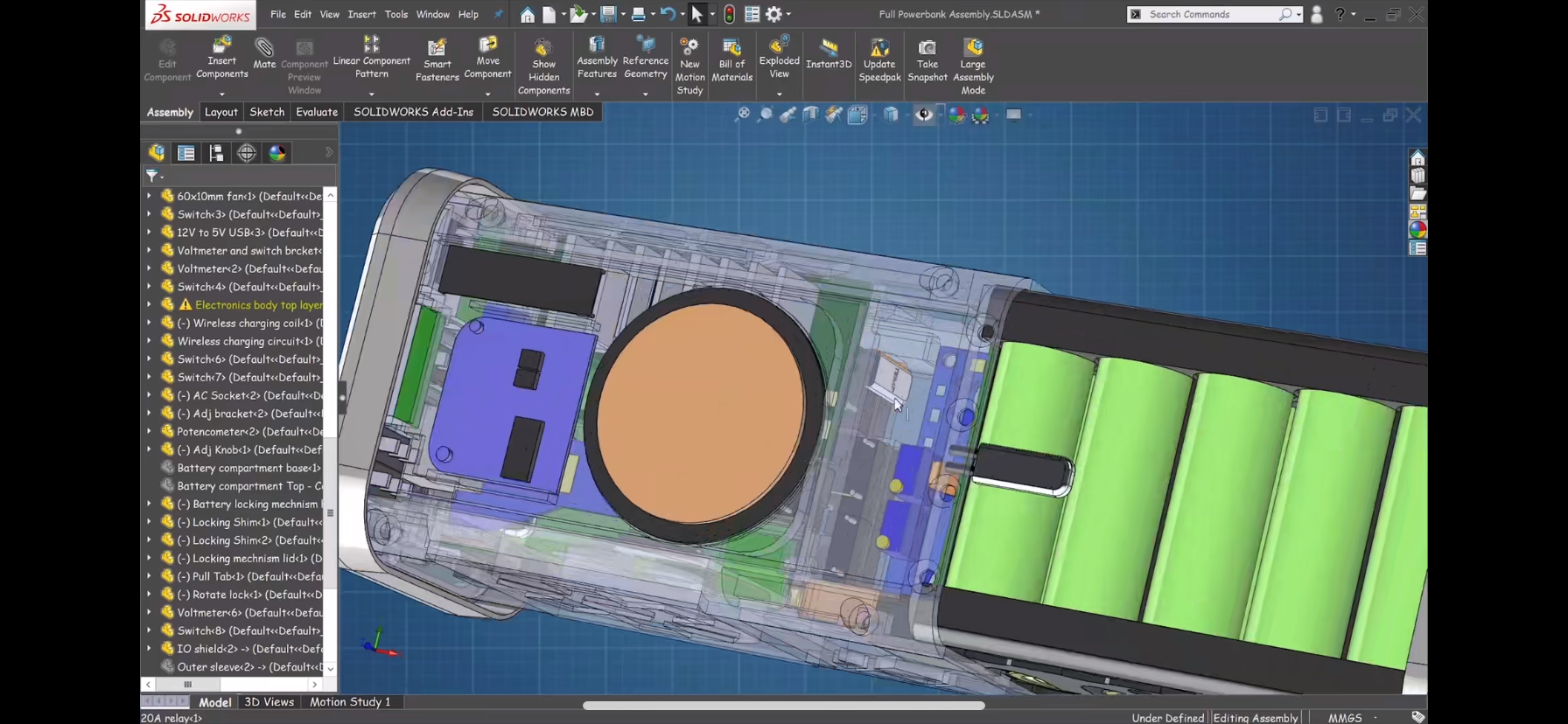
Task: Click the user login icon
Action: click(x=1316, y=14)
